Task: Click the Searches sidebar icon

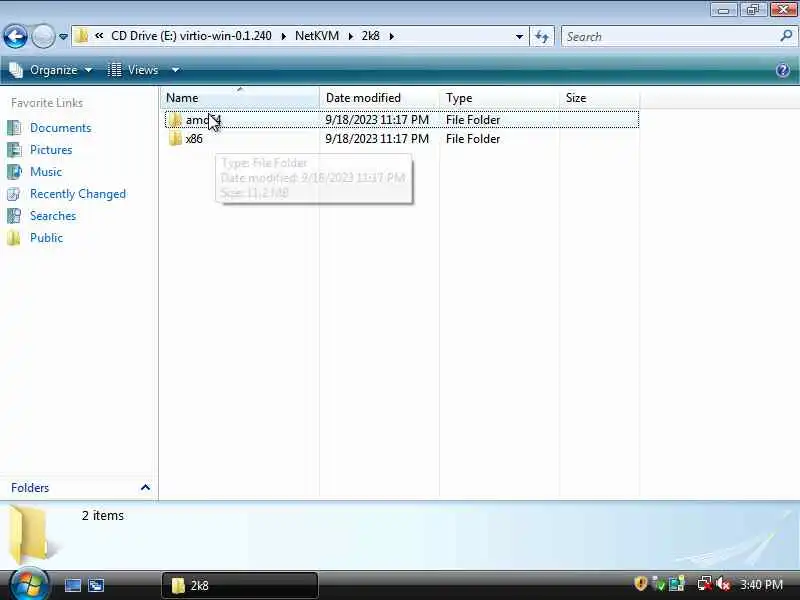Action: point(14,216)
